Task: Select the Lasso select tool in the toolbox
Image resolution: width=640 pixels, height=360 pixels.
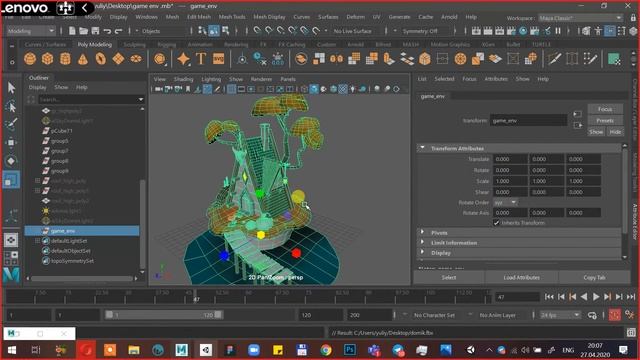Action: (11, 106)
